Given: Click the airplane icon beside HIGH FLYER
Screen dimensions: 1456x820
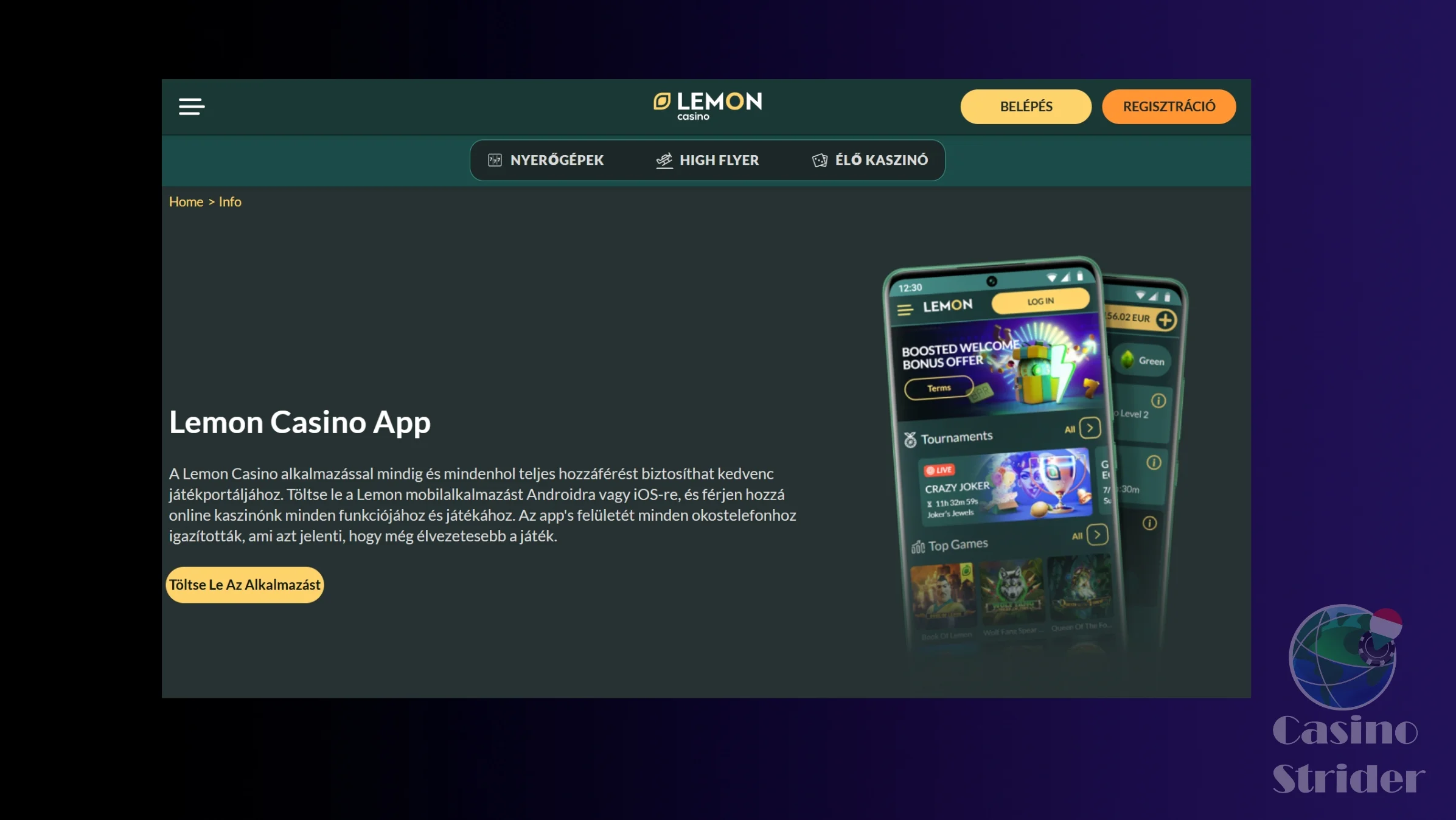Looking at the screenshot, I should 664,160.
